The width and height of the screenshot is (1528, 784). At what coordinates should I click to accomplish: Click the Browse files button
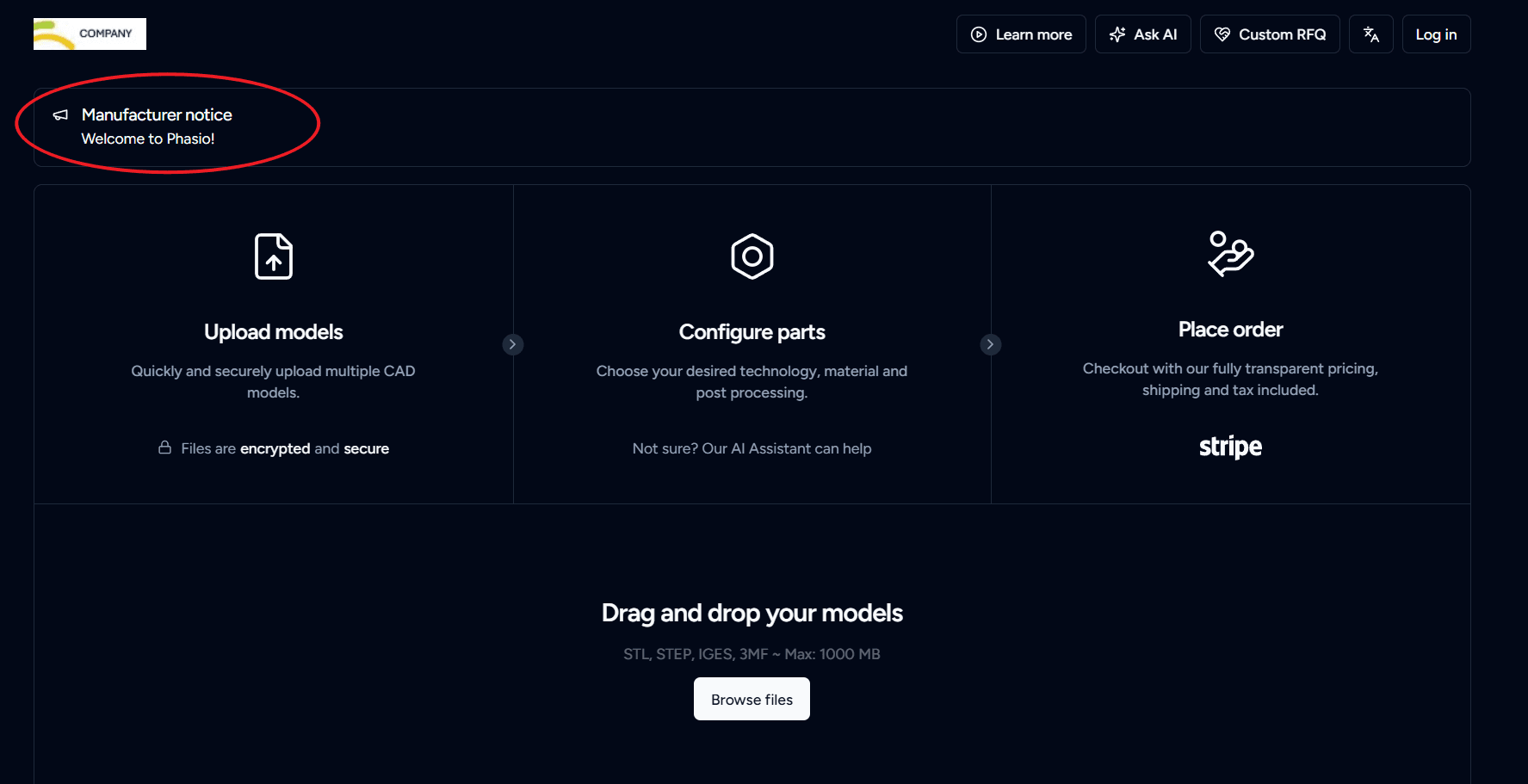pos(752,699)
